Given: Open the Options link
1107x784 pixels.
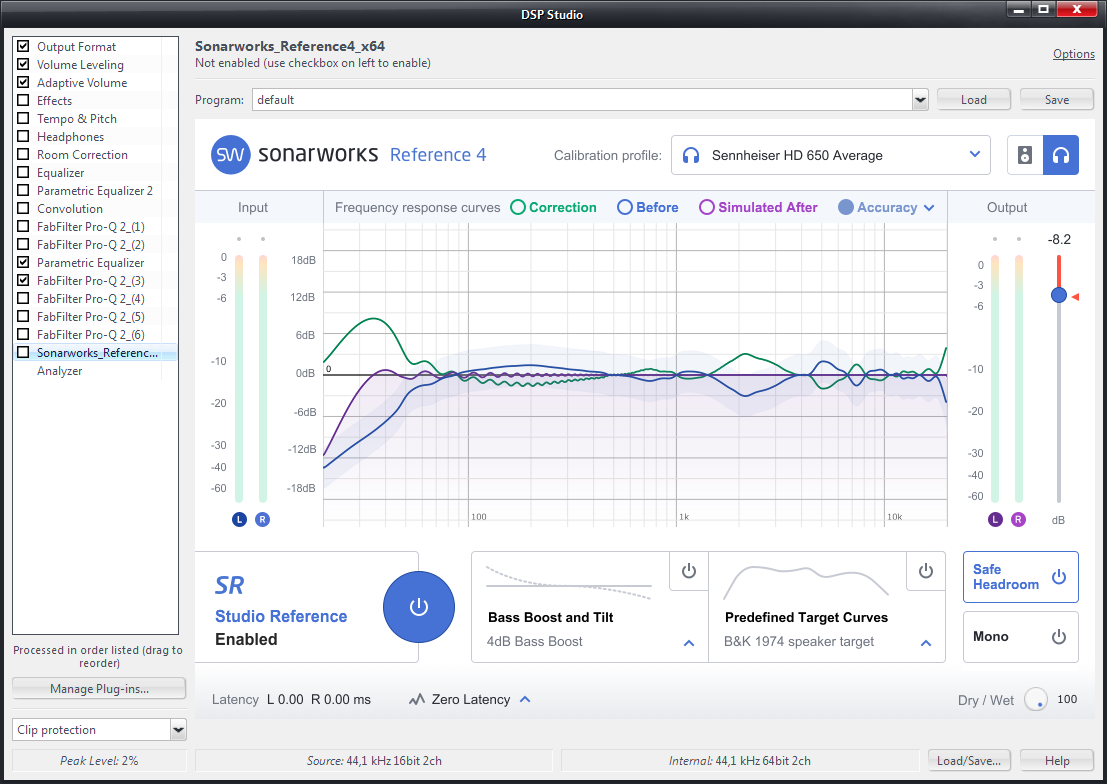Looking at the screenshot, I should pyautogui.click(x=1074, y=54).
